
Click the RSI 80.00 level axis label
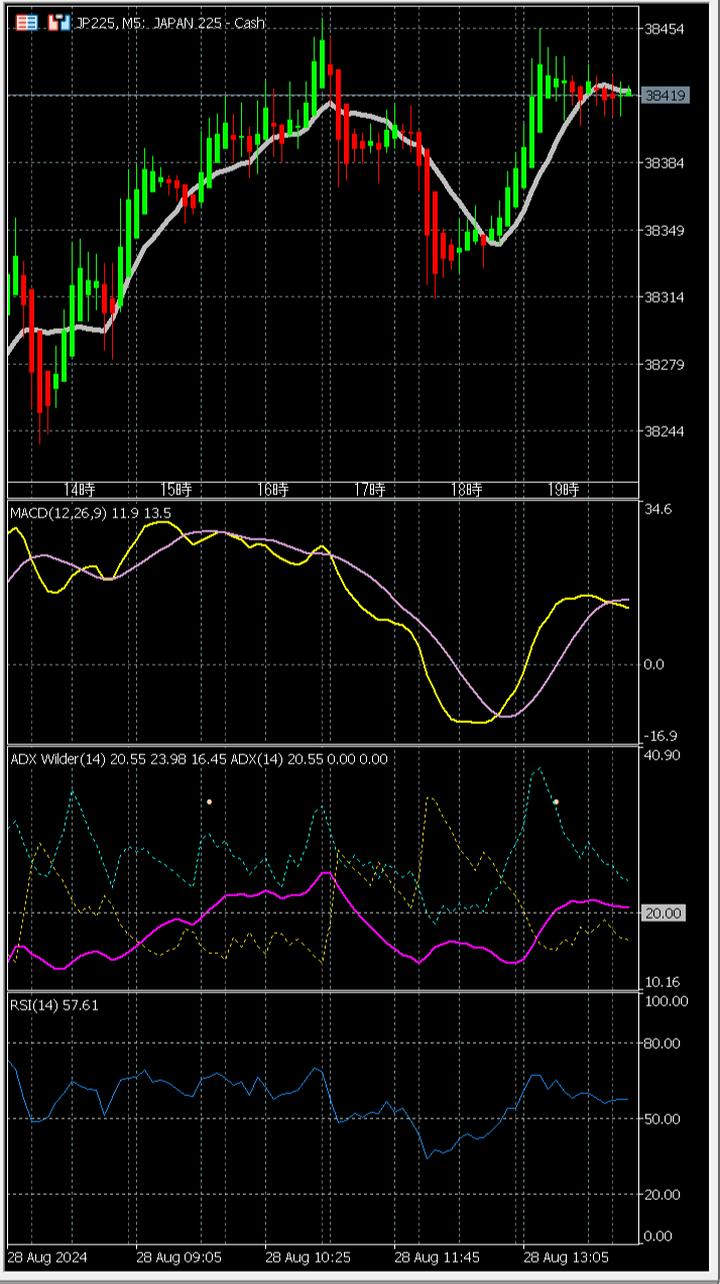(664, 1043)
